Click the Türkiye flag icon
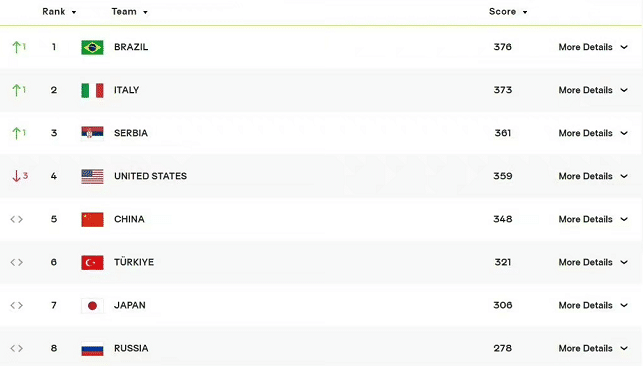Viewport: 643px width, 366px height. tap(92, 263)
